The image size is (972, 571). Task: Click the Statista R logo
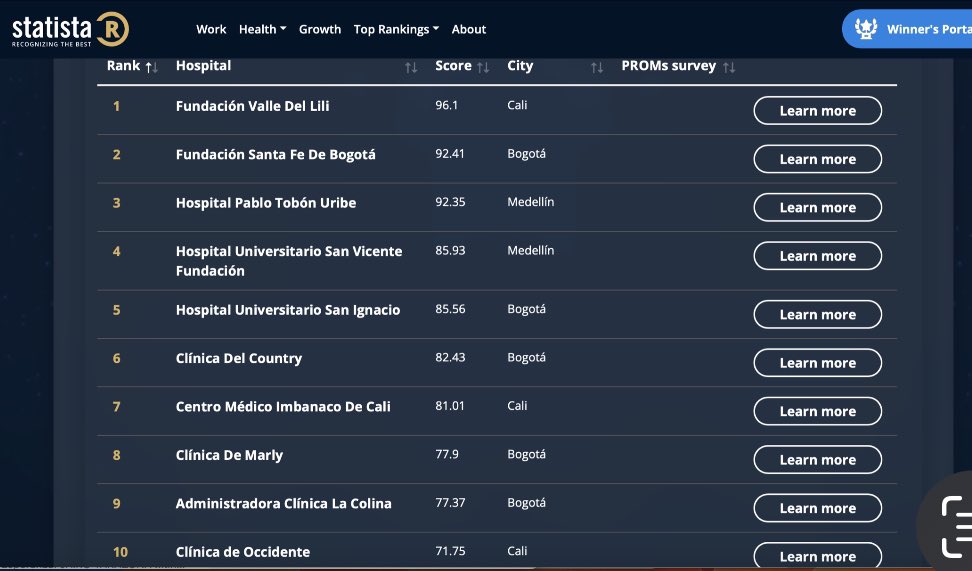pyautogui.click(x=70, y=29)
